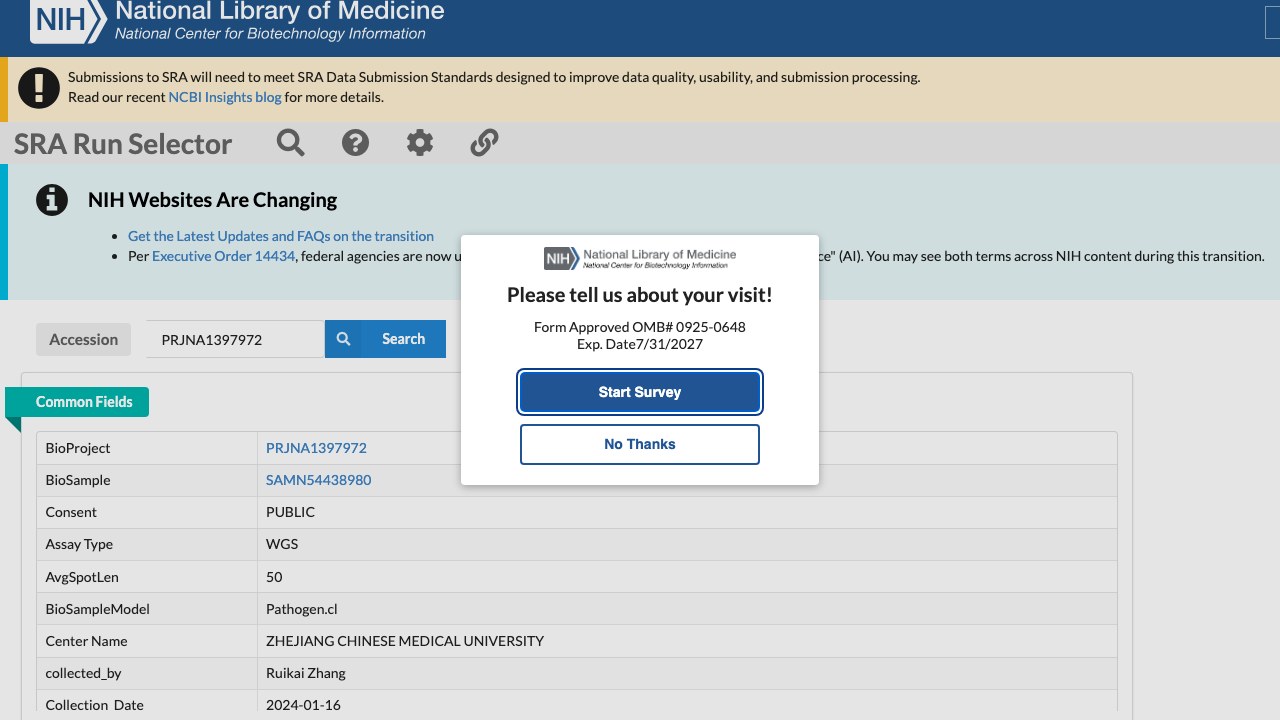Click the exclamation alert icon in the SRA banner

coord(39,88)
